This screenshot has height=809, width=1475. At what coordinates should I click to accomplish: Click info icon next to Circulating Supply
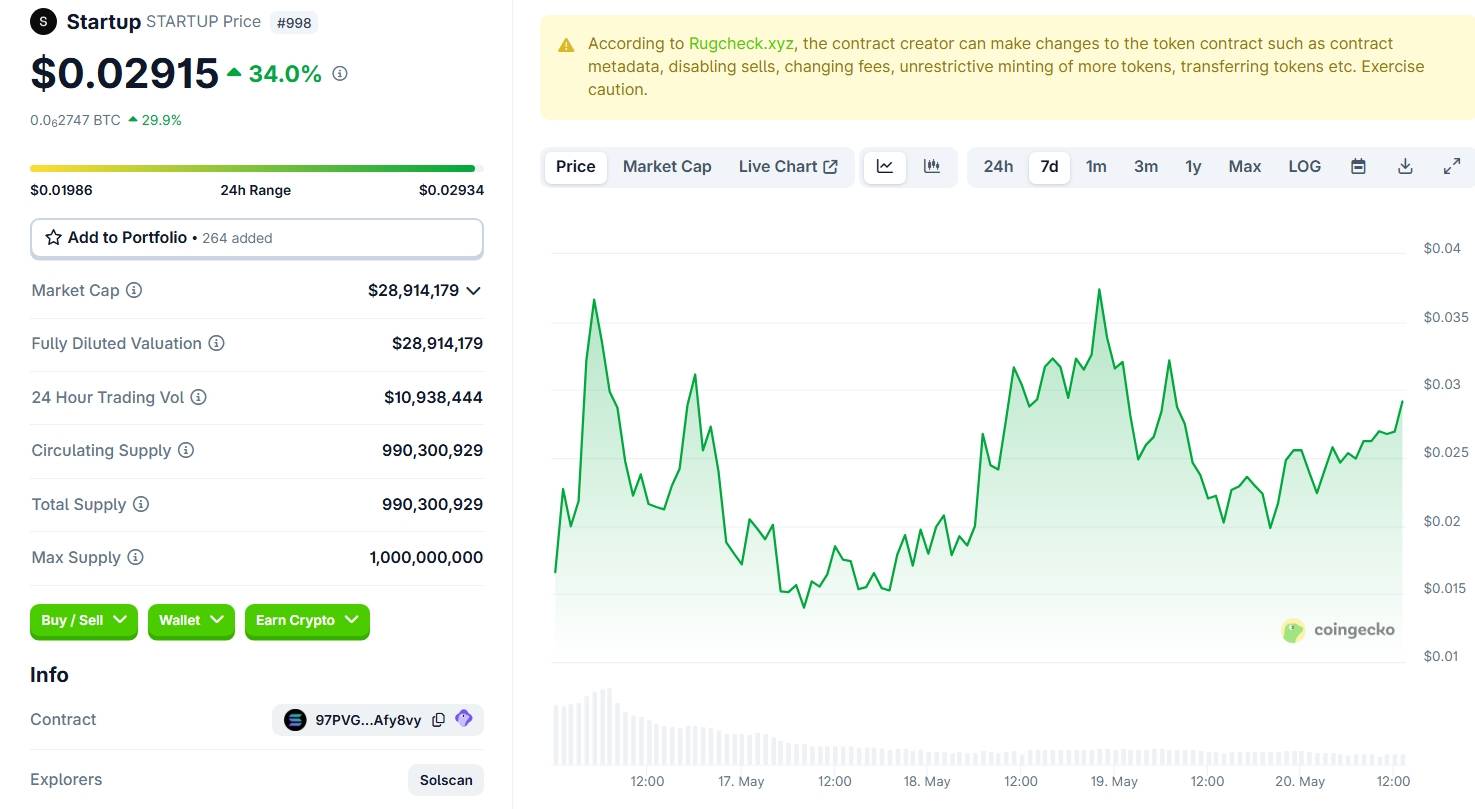(x=186, y=451)
